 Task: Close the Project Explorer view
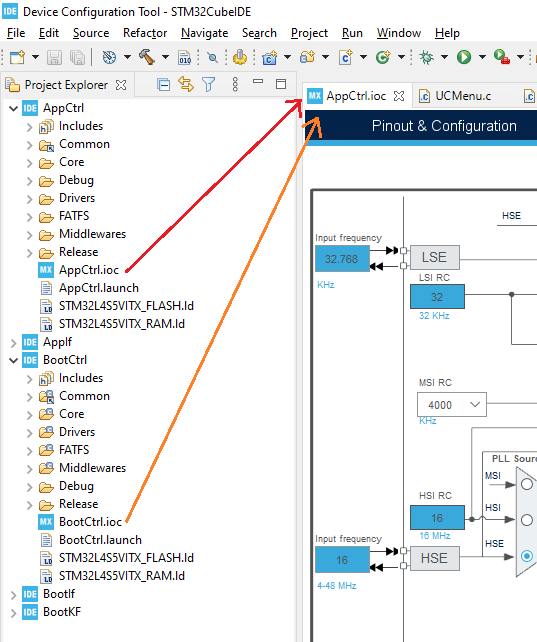[x=121, y=85]
